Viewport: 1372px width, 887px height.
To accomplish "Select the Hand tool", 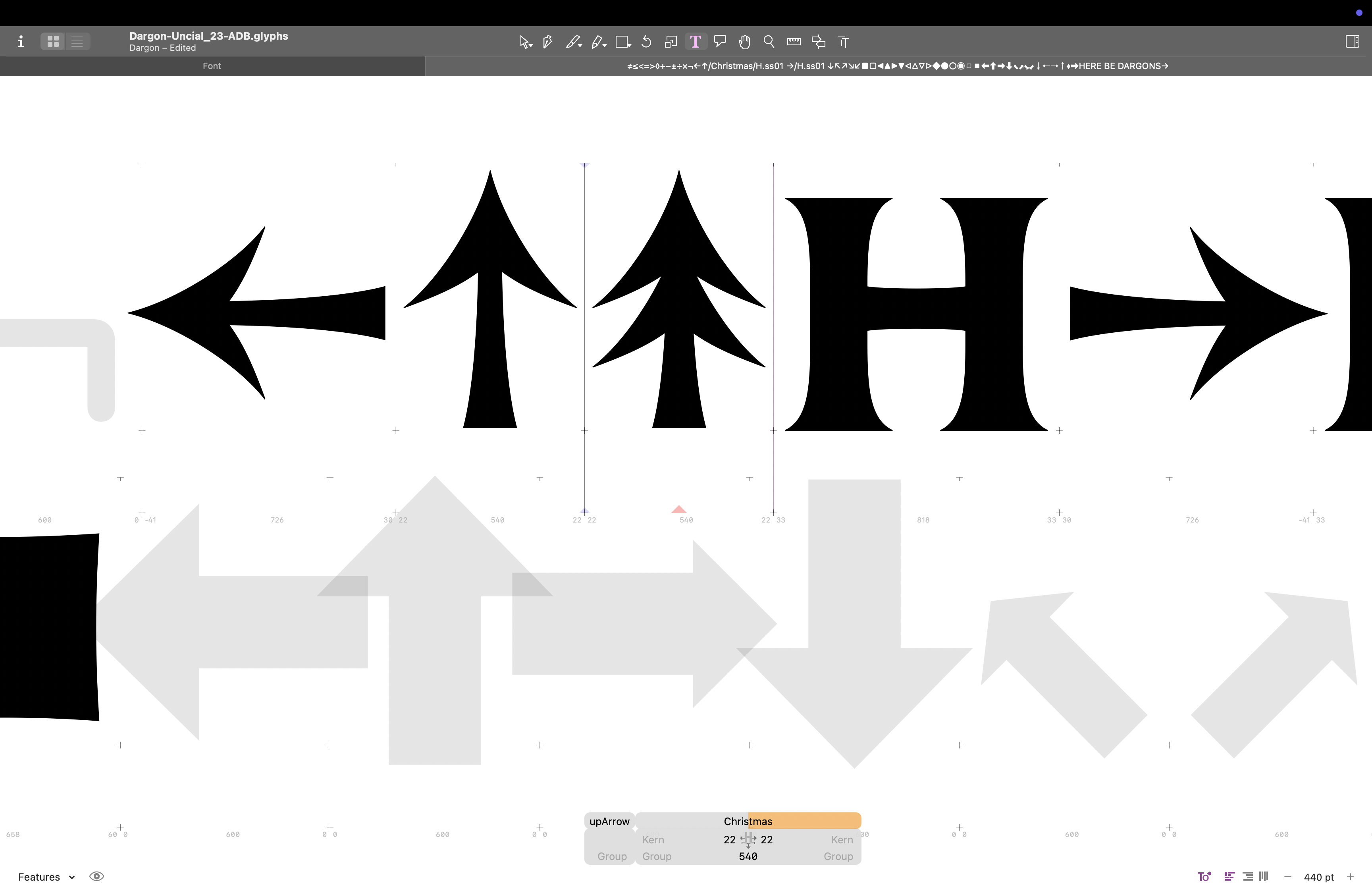I will tap(744, 41).
